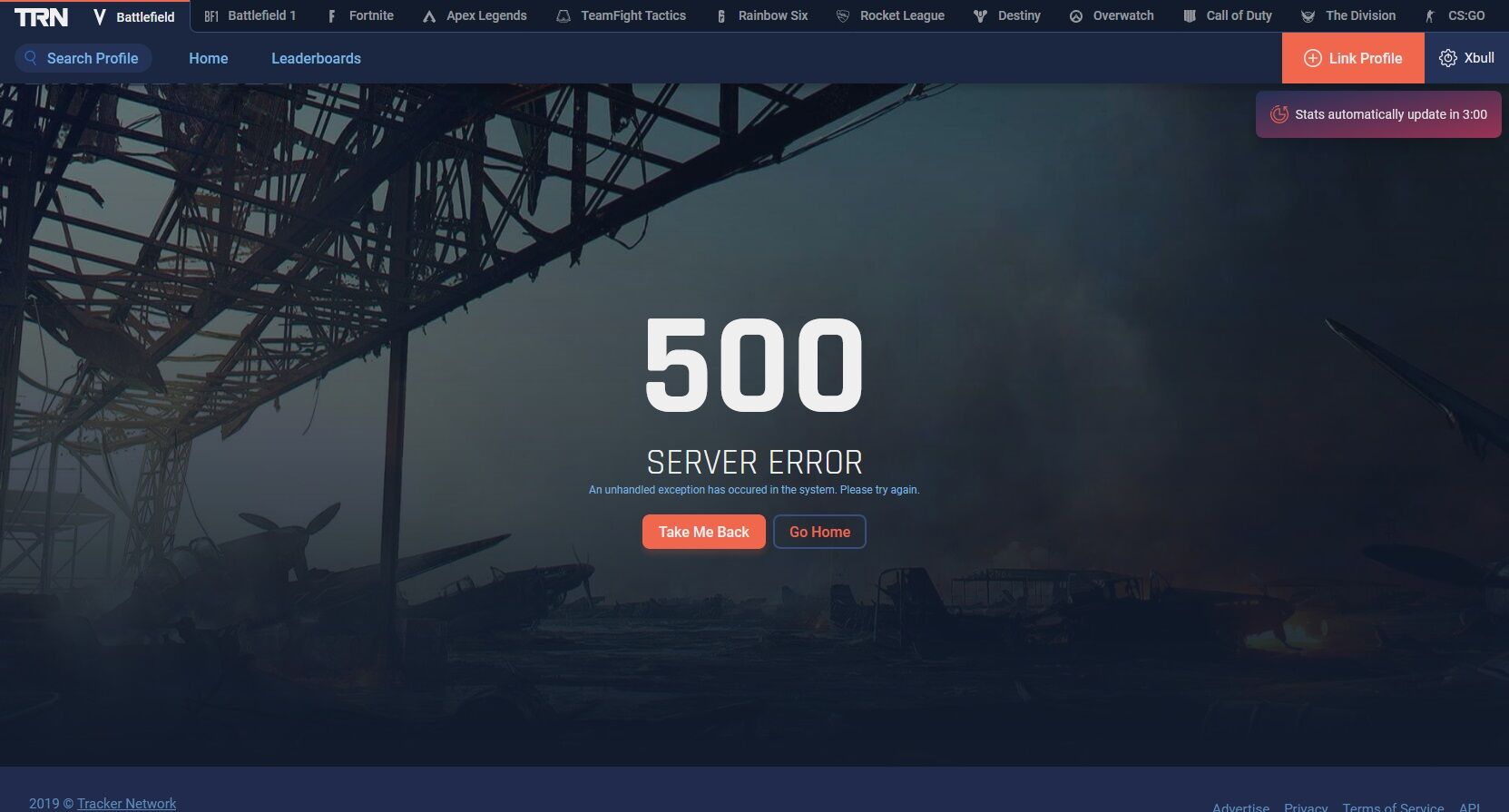Open the Privacy footer link

(x=1306, y=807)
